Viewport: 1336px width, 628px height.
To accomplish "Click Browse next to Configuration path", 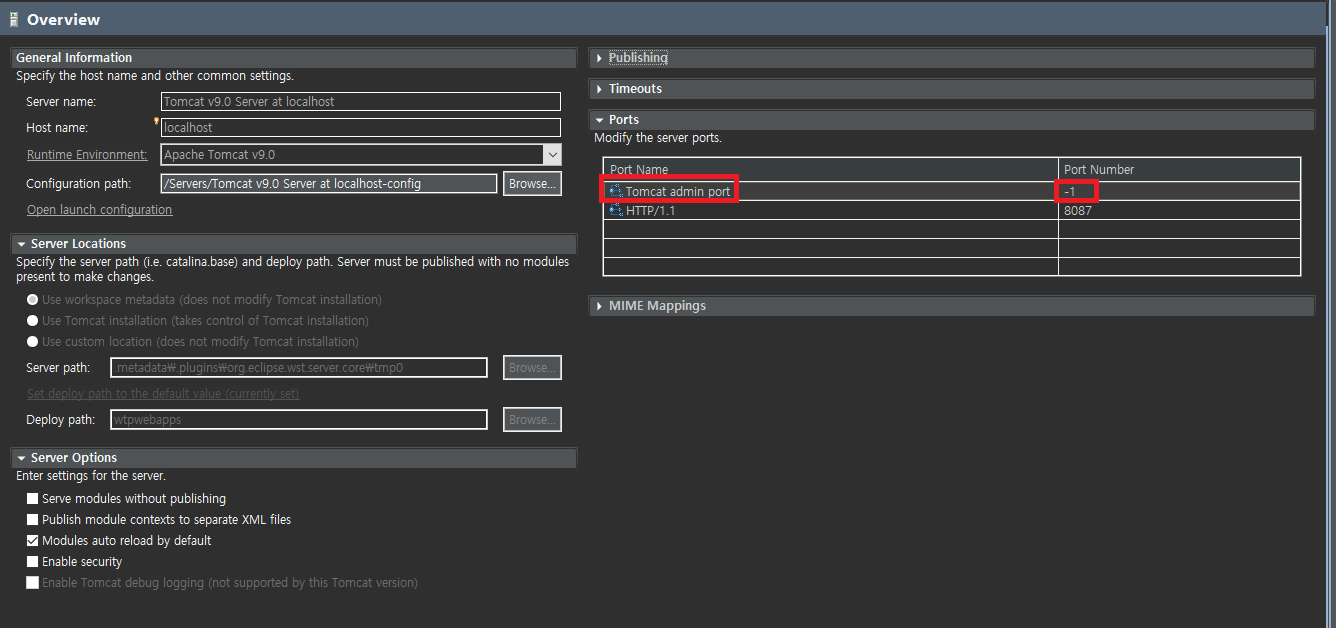I will [532, 184].
